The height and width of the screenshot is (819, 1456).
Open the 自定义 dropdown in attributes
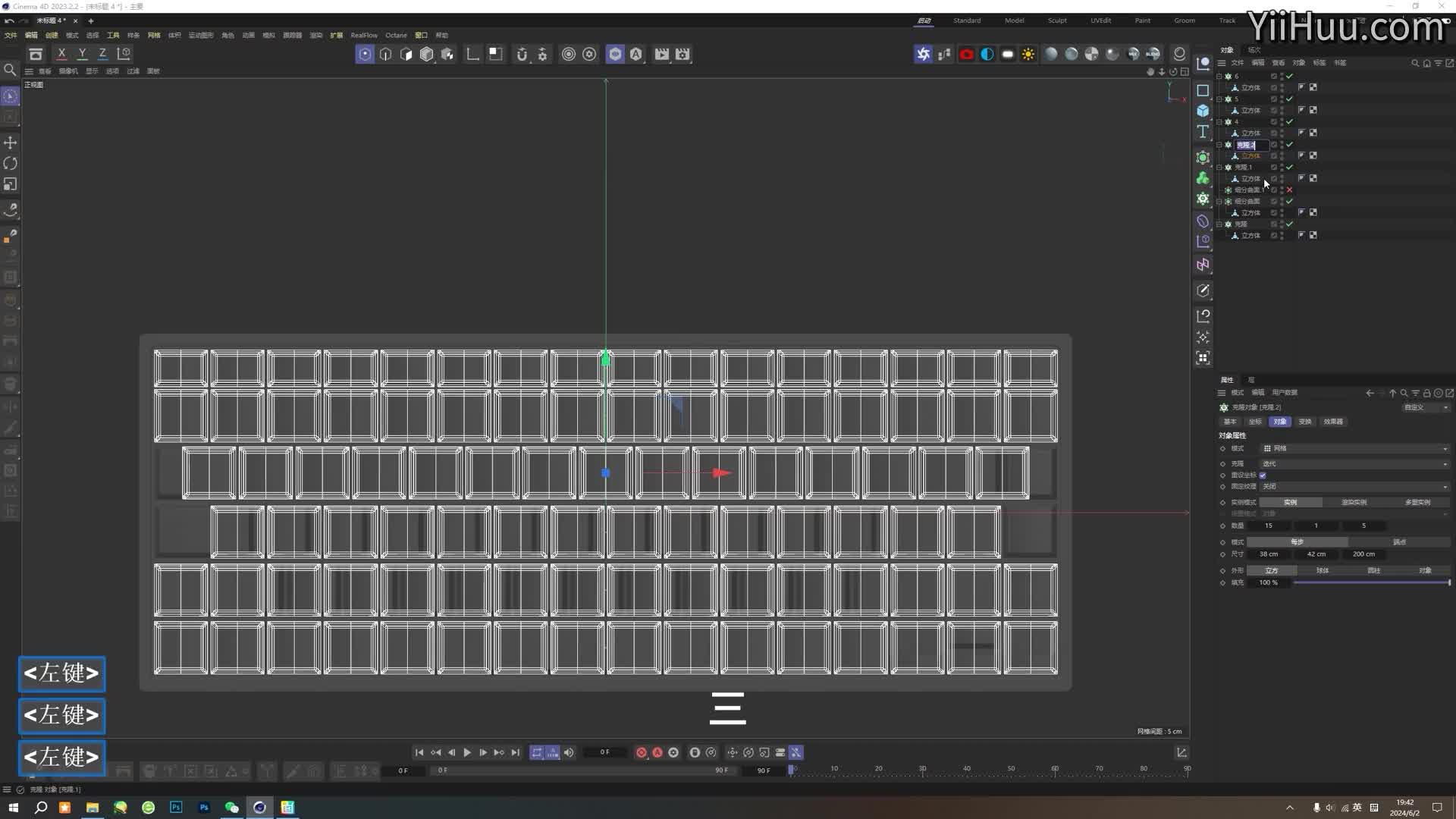coord(1425,408)
